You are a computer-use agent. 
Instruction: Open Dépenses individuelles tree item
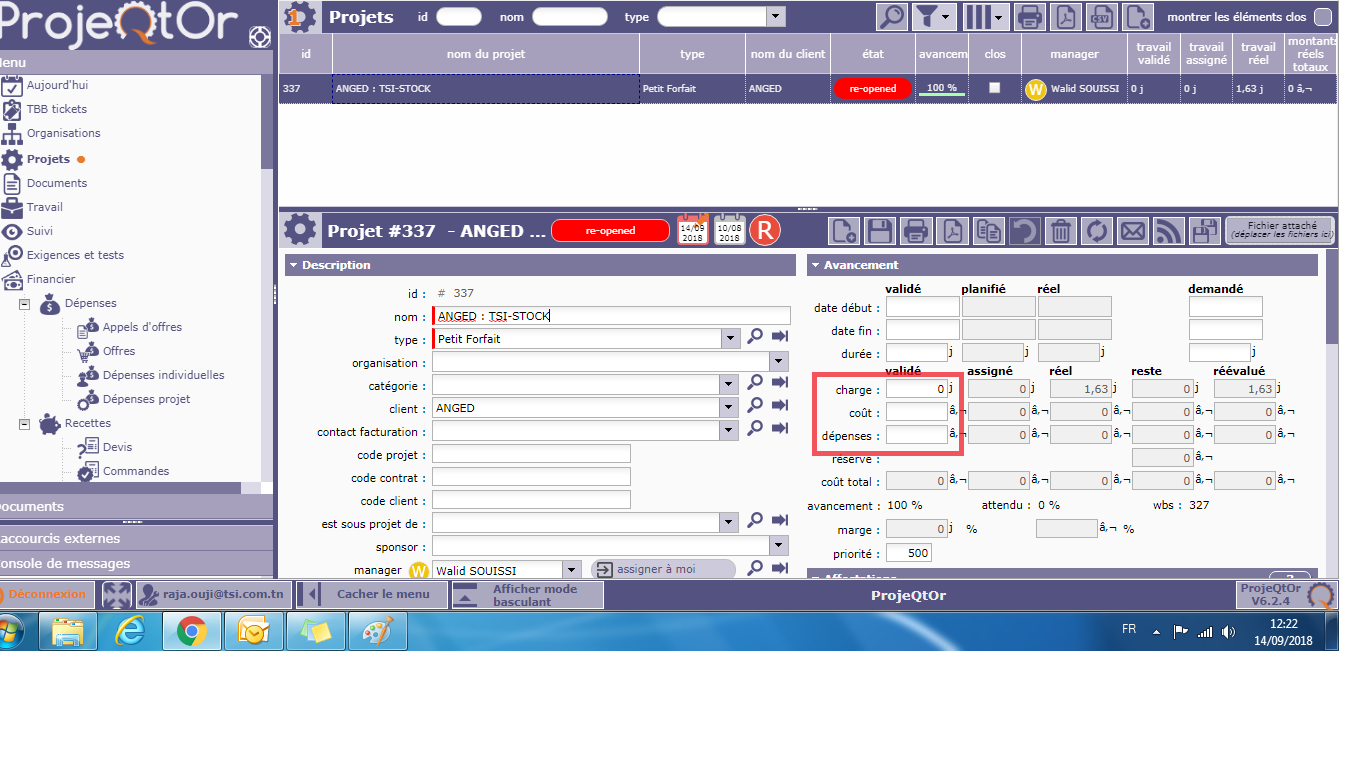[164, 375]
